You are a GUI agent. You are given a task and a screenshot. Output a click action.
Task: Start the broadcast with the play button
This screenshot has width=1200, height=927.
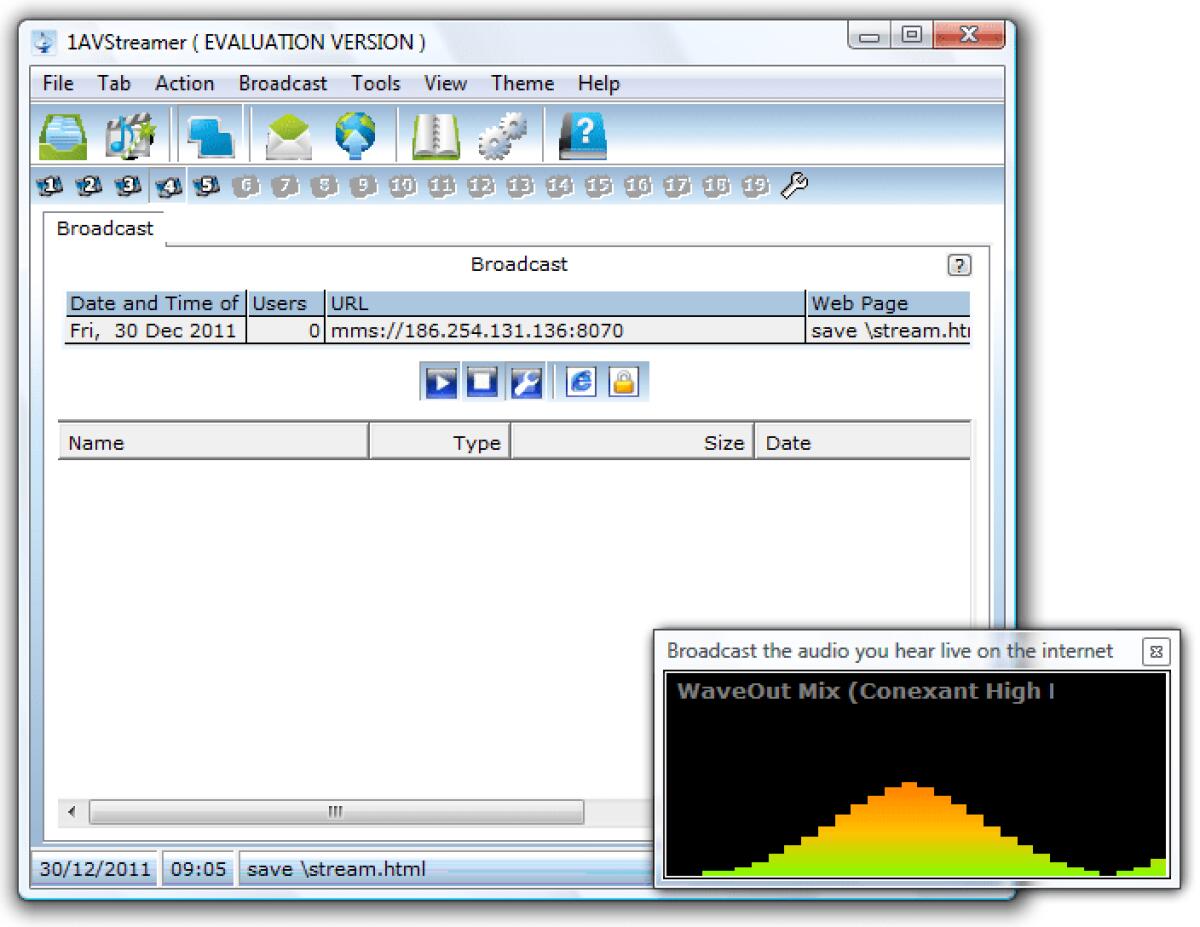[440, 381]
